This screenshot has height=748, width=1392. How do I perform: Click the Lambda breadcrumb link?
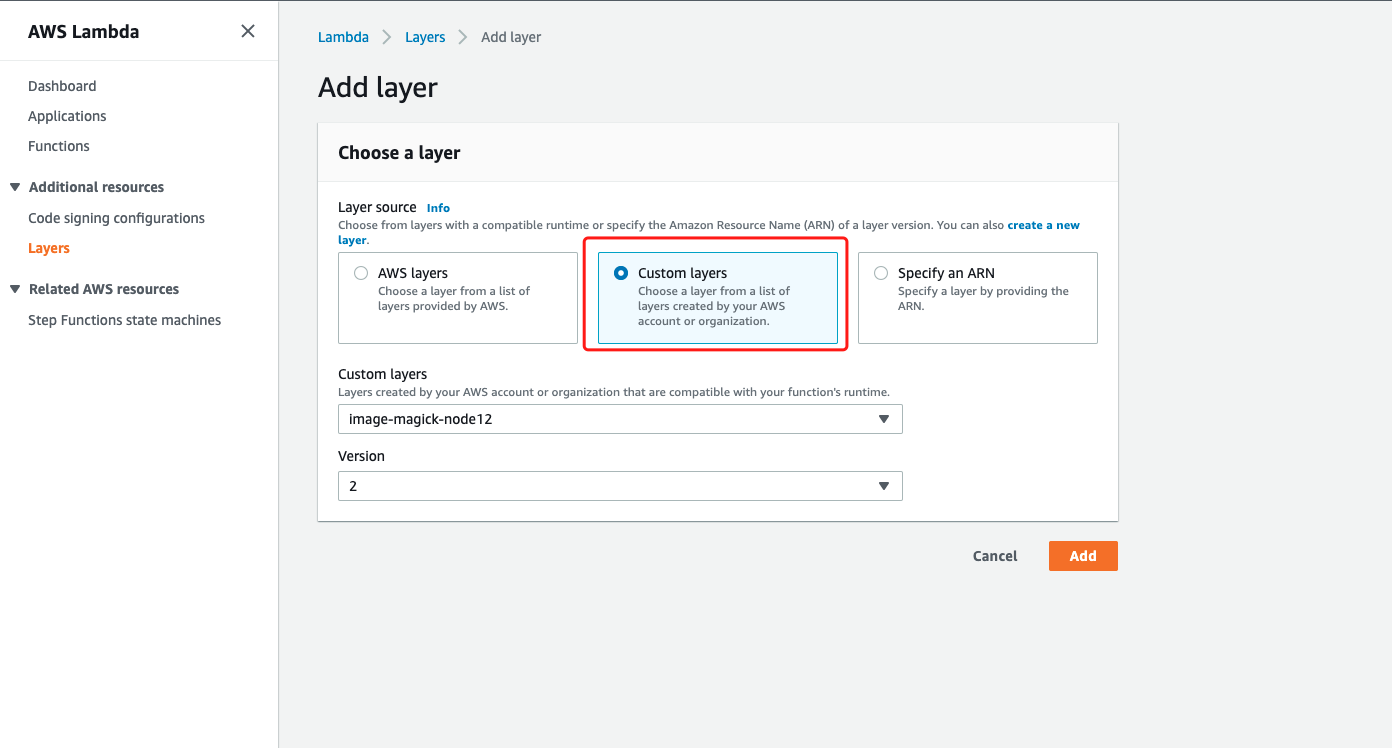(x=343, y=37)
